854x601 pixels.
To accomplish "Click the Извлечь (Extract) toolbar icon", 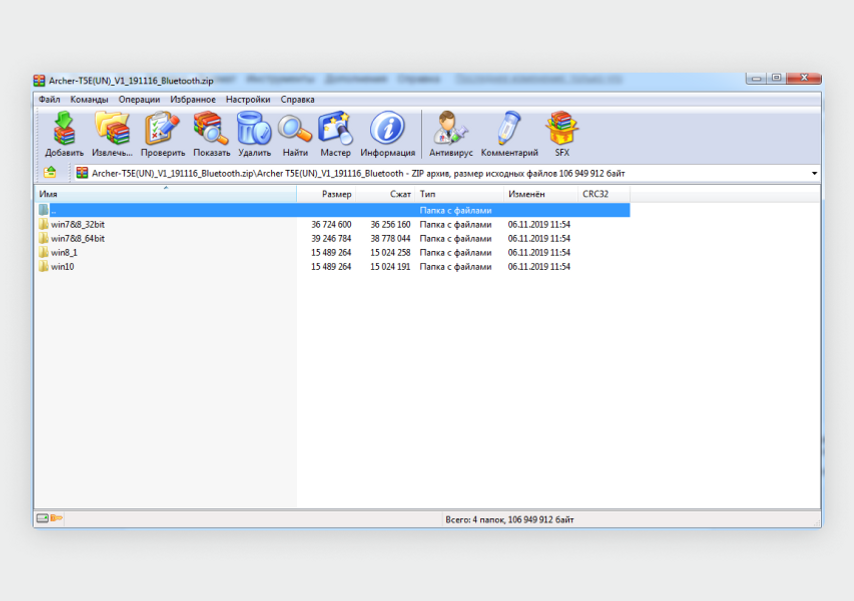I will click(x=112, y=134).
